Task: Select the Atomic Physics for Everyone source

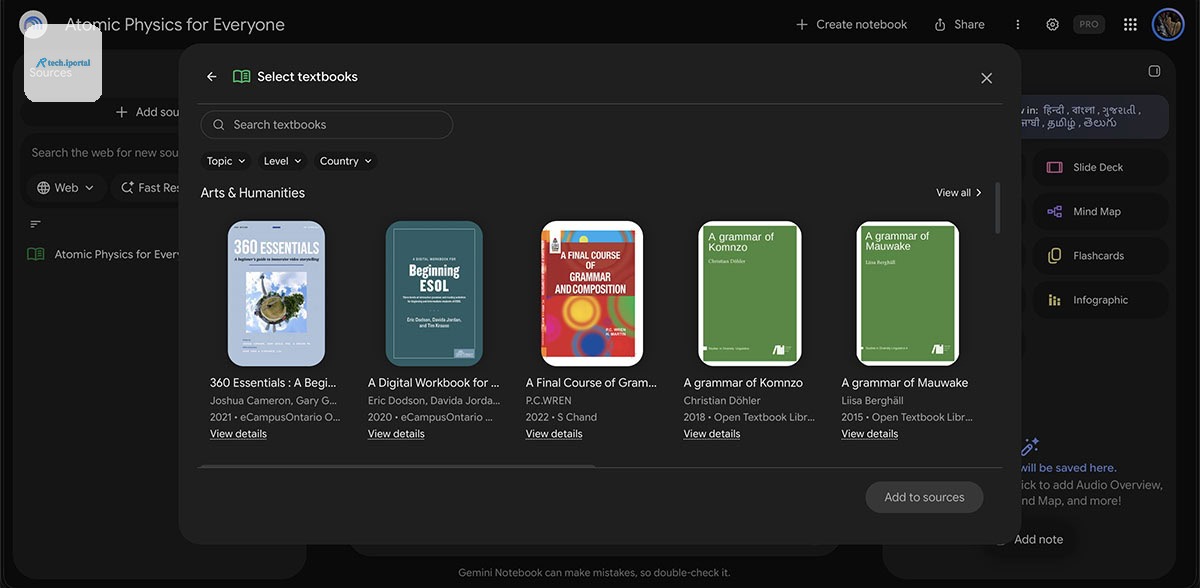Action: click(104, 254)
